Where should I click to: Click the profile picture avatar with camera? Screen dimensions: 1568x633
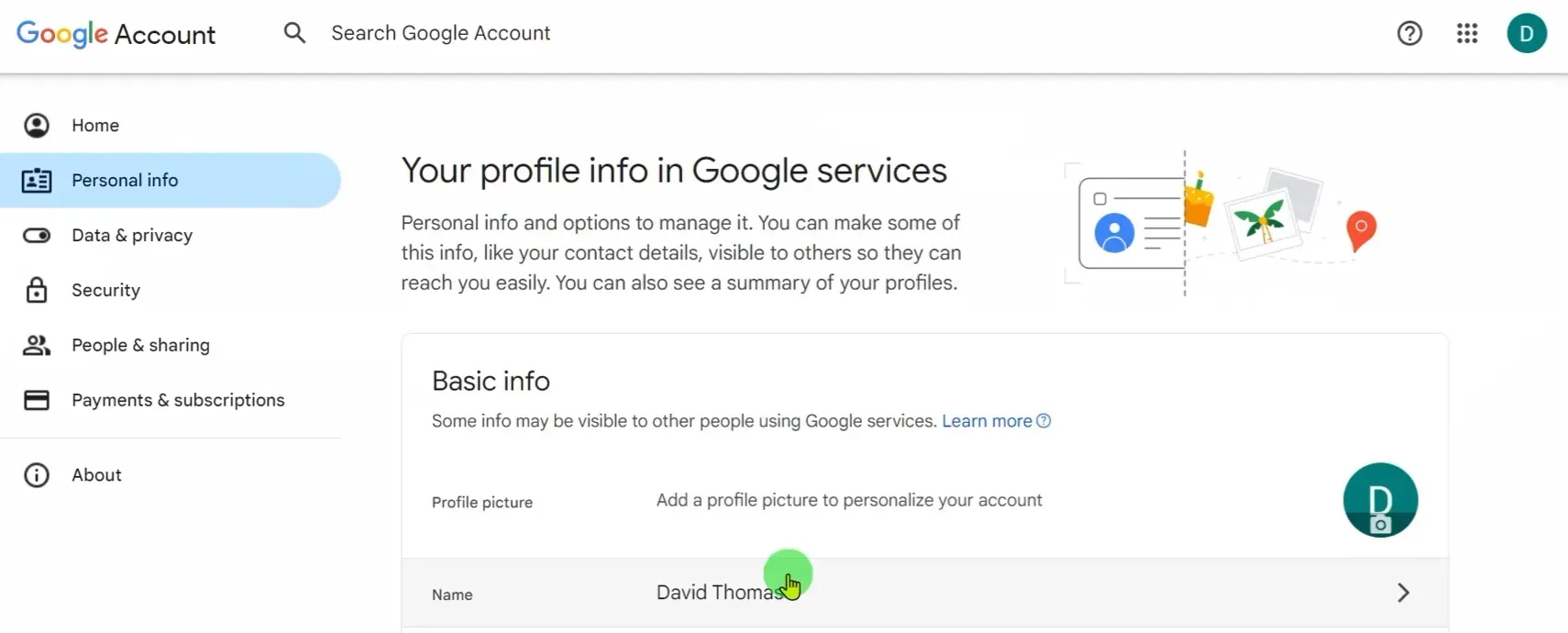click(1380, 500)
